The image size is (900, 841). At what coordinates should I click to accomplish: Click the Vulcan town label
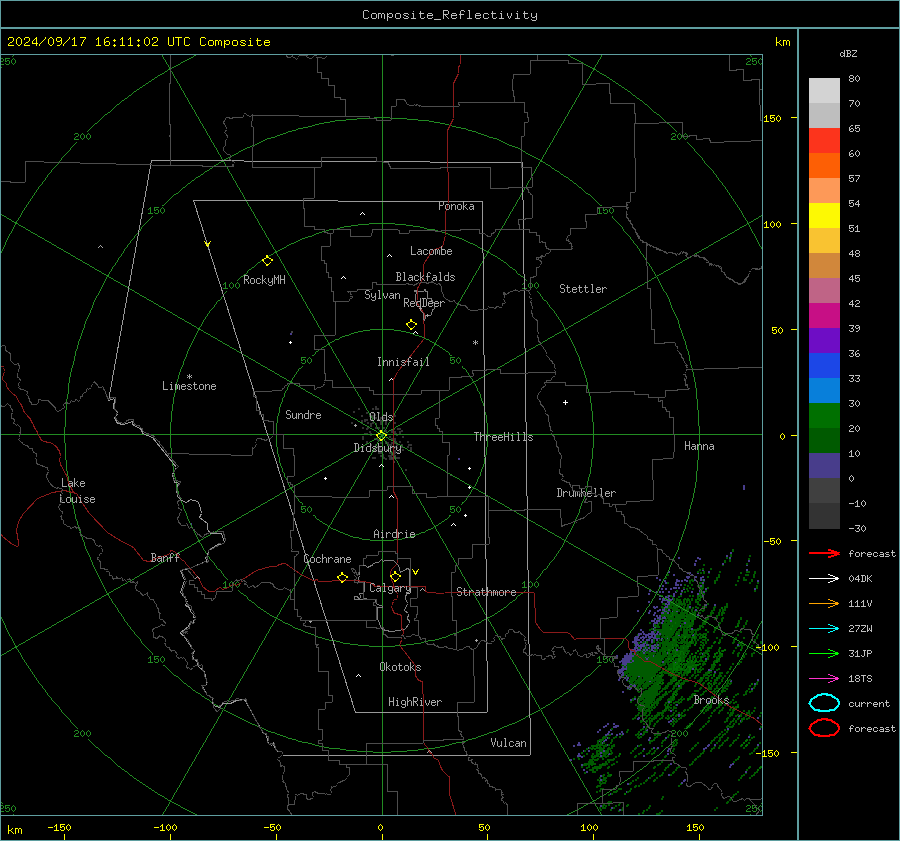click(509, 743)
